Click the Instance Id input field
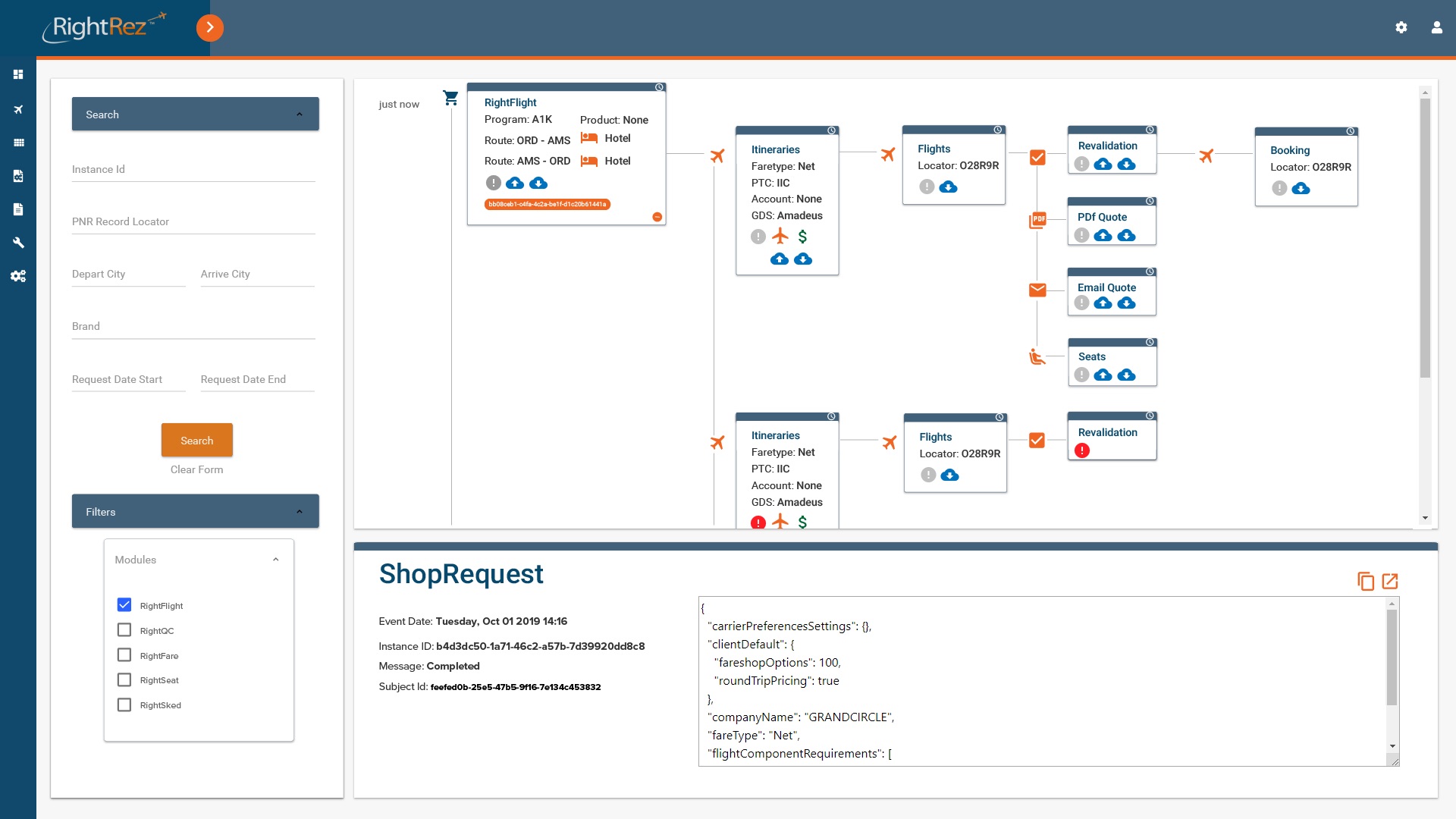This screenshot has height=819, width=1456. pyautogui.click(x=193, y=169)
